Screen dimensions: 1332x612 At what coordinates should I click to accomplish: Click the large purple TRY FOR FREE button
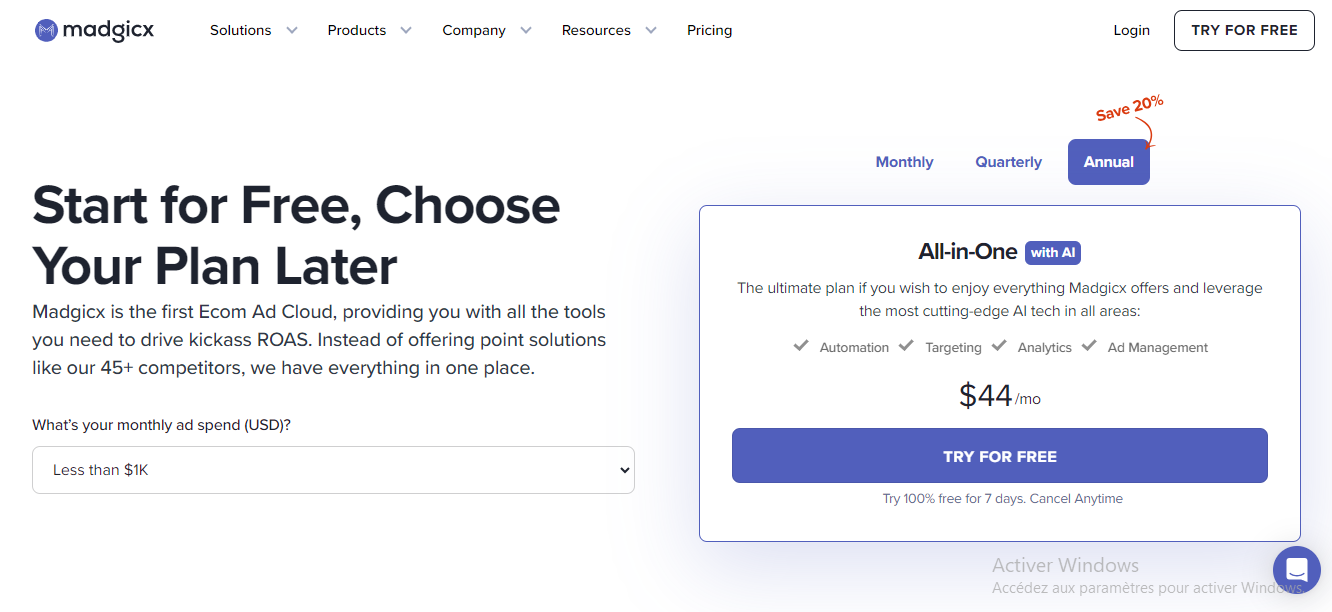(999, 456)
